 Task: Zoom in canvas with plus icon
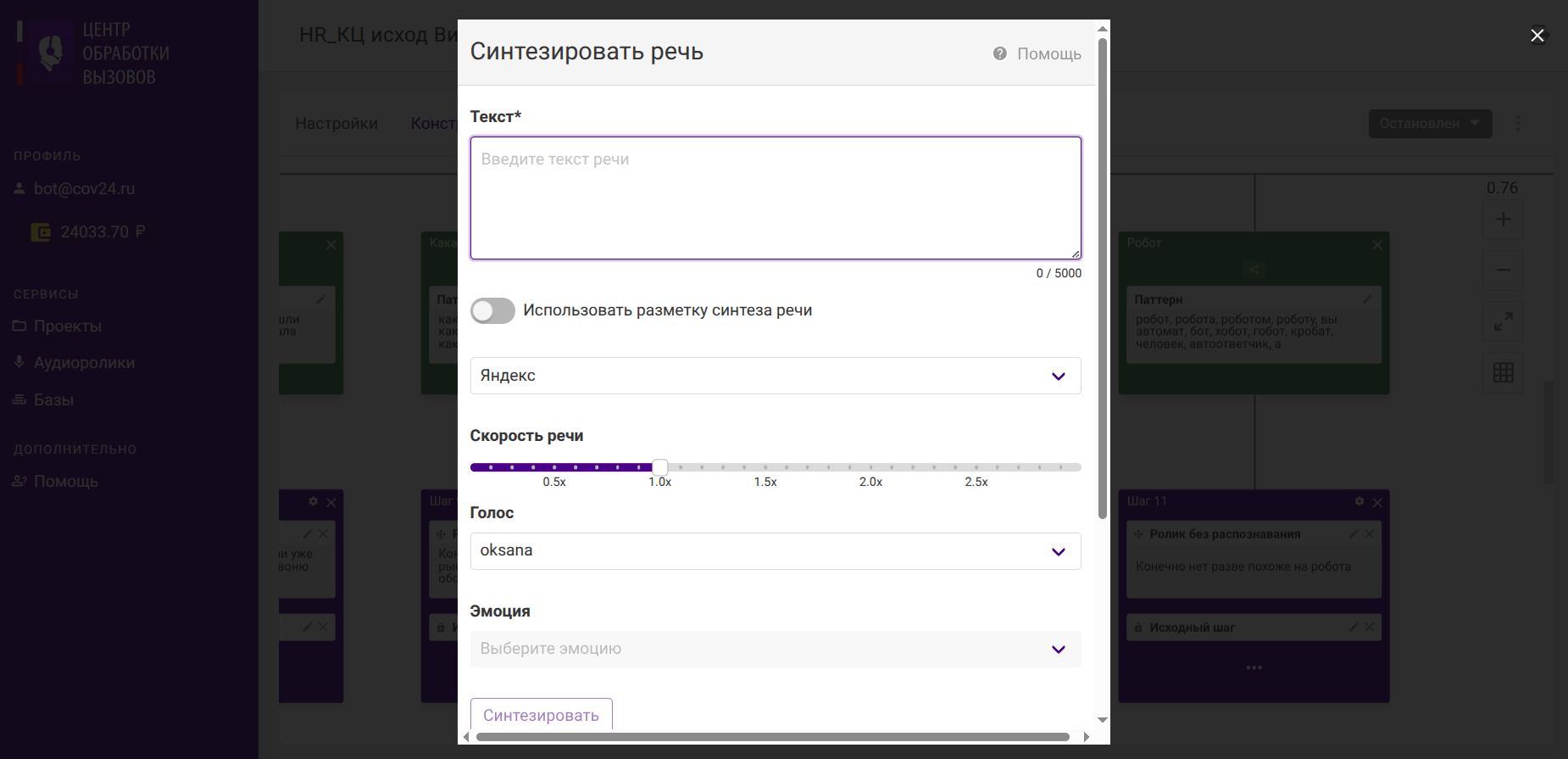pyautogui.click(x=1503, y=220)
